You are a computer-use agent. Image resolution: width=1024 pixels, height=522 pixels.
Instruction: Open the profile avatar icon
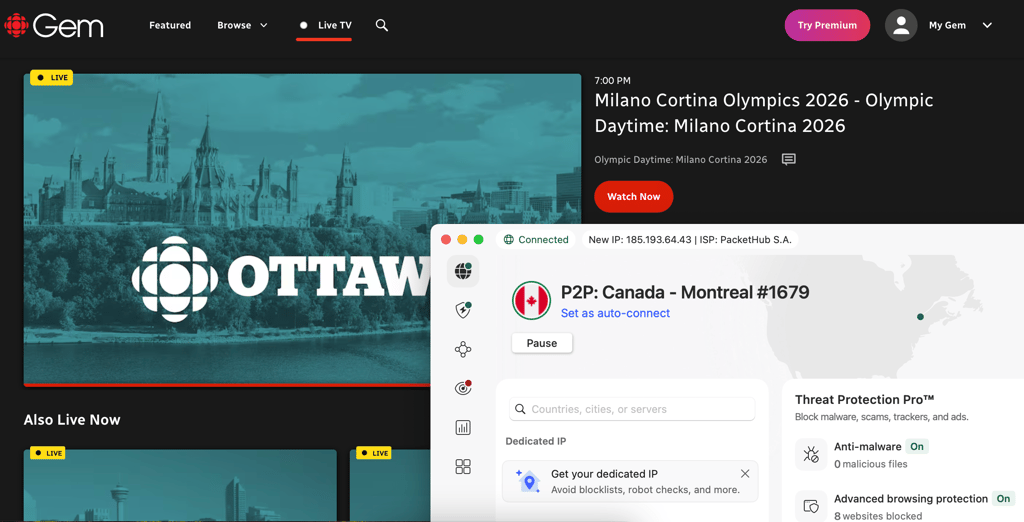[x=901, y=25]
